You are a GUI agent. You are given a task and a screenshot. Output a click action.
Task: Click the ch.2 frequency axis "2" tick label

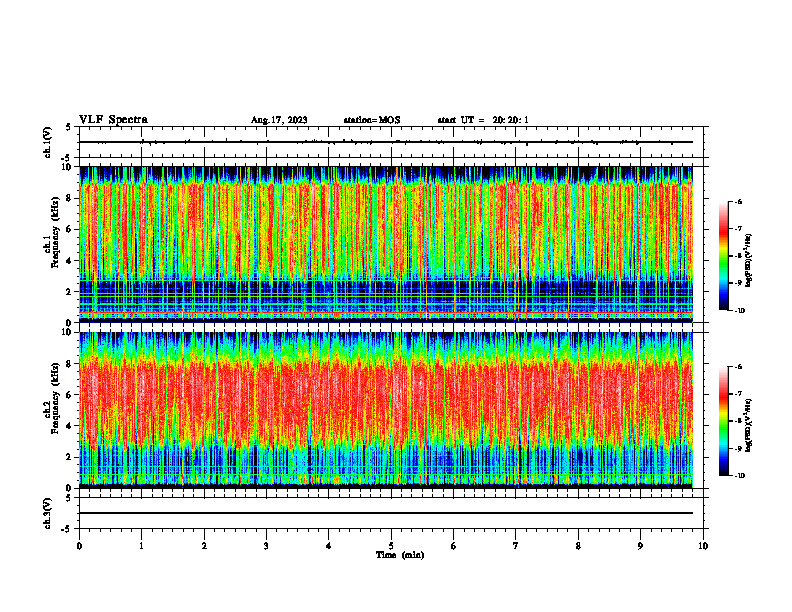click(x=70, y=457)
